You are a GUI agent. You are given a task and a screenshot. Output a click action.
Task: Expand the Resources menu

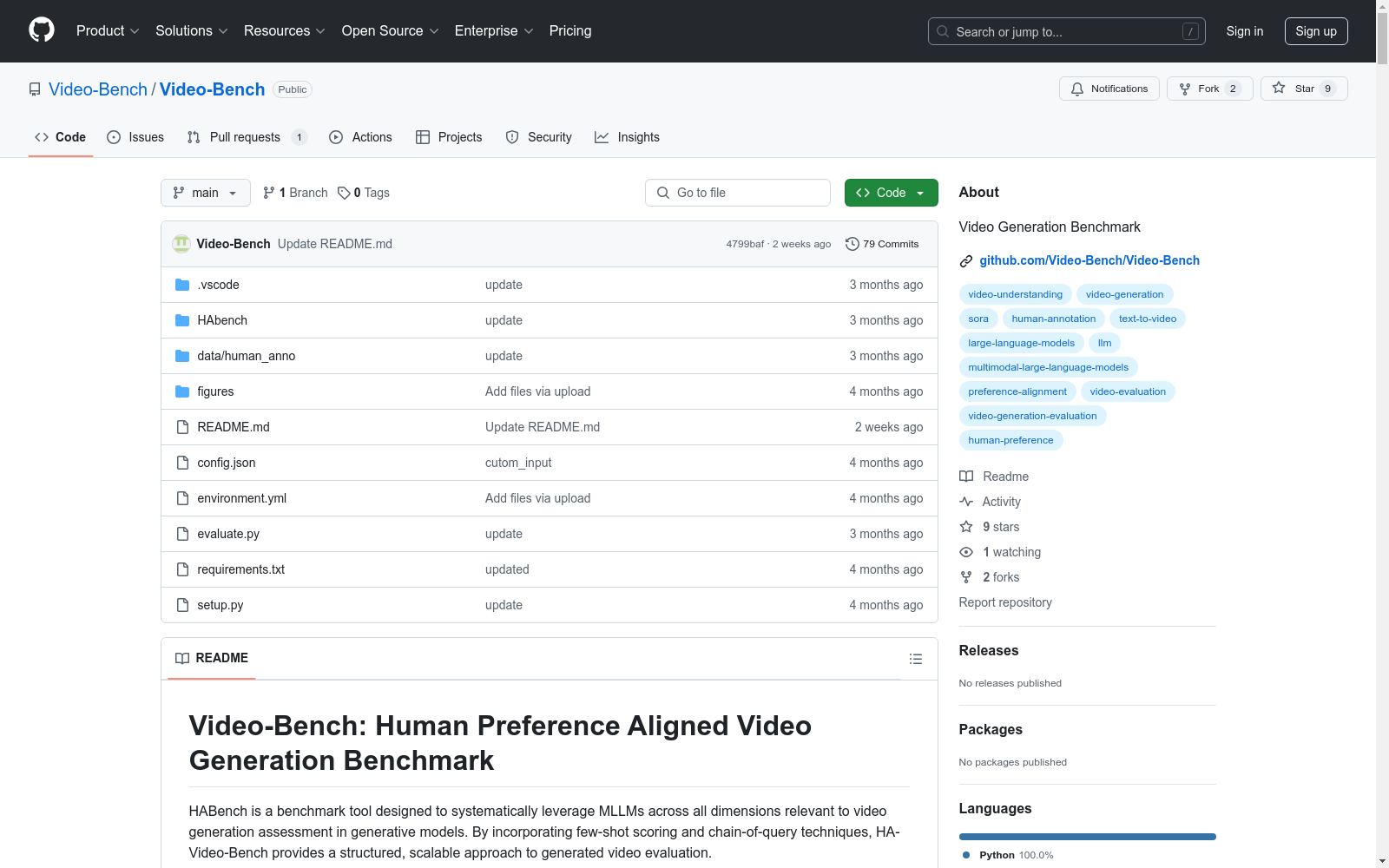tap(285, 30)
